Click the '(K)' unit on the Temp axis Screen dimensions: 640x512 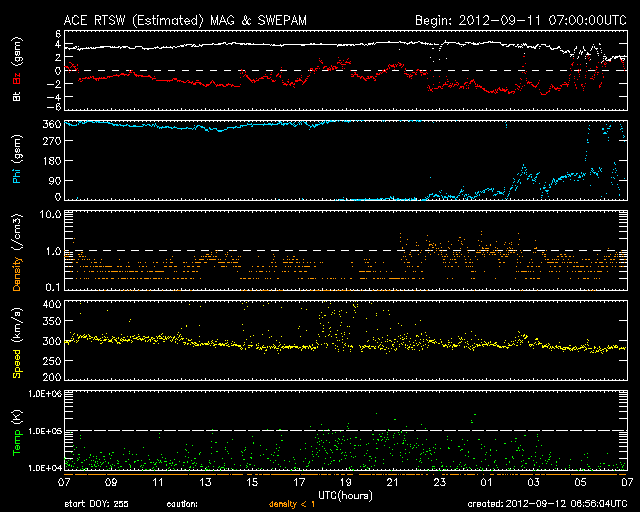pyautogui.click(x=17, y=418)
